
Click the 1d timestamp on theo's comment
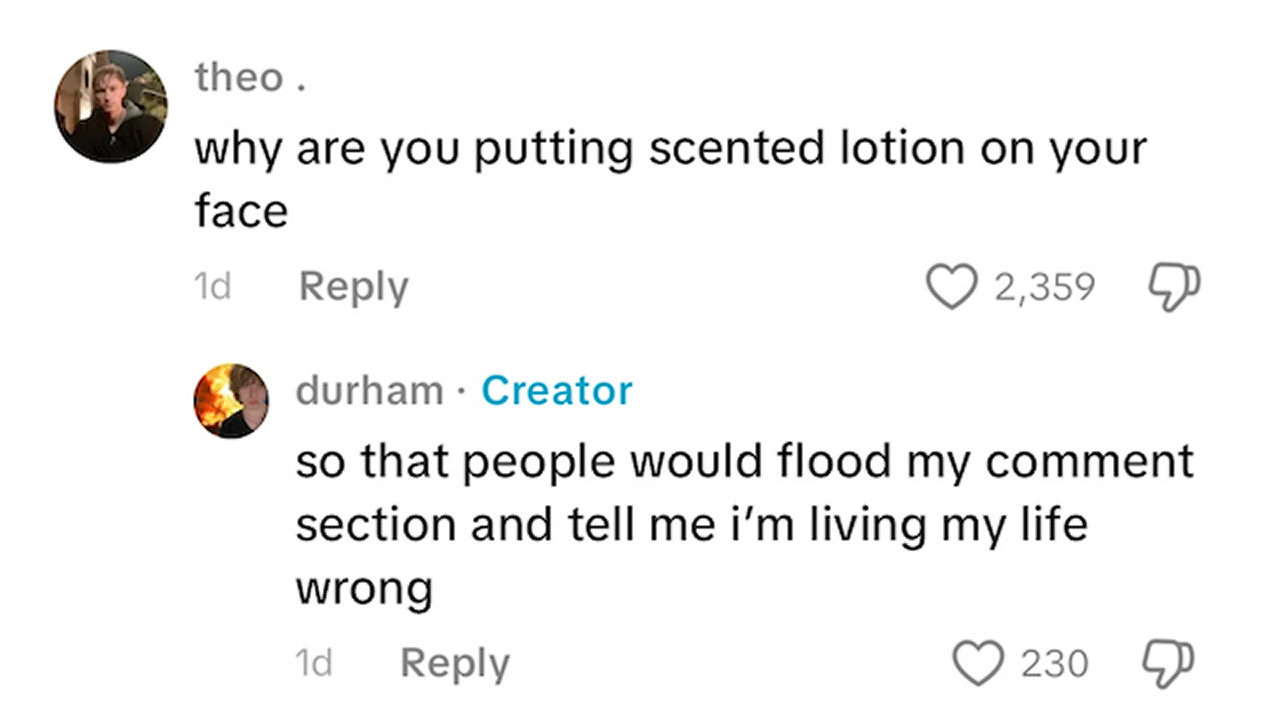point(212,288)
